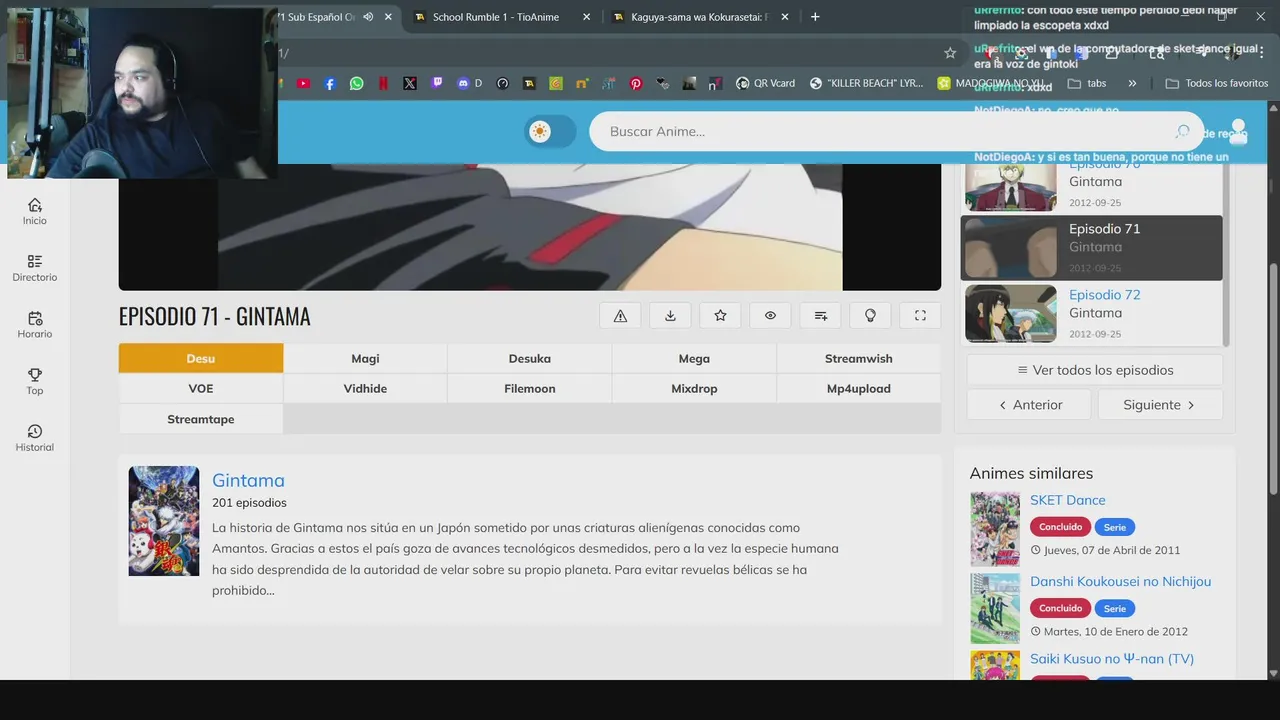
Task: Expand the hidden bookmarks chevron
Action: (1132, 84)
